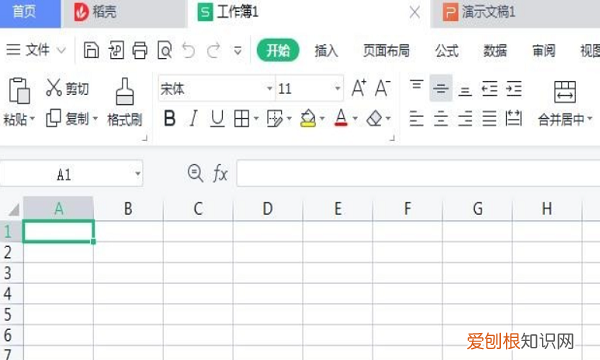Go to the 首页 (Home page) tab
The width and height of the screenshot is (600, 360).
pos(30,13)
